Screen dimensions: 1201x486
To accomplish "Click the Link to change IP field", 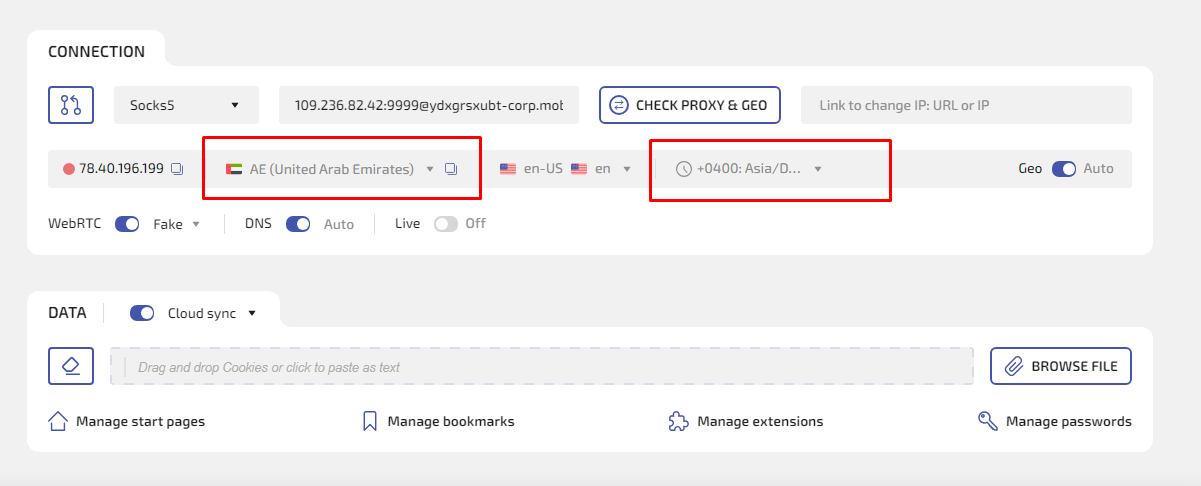I will (965, 105).
